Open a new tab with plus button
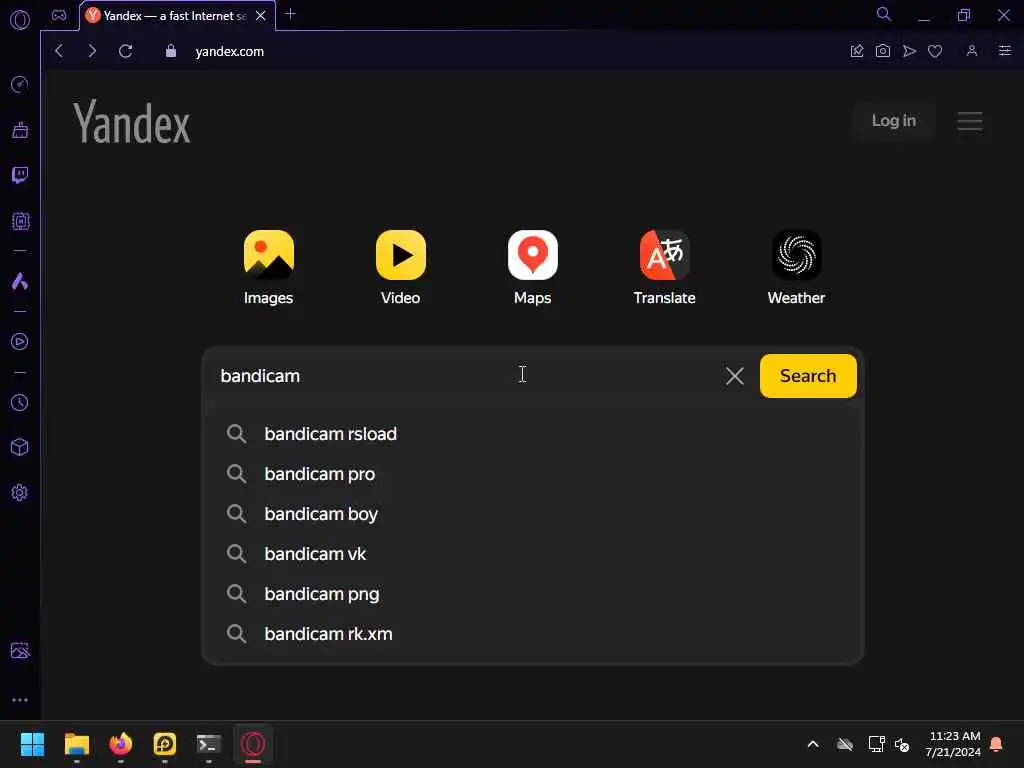The width and height of the screenshot is (1024, 768). coord(291,14)
